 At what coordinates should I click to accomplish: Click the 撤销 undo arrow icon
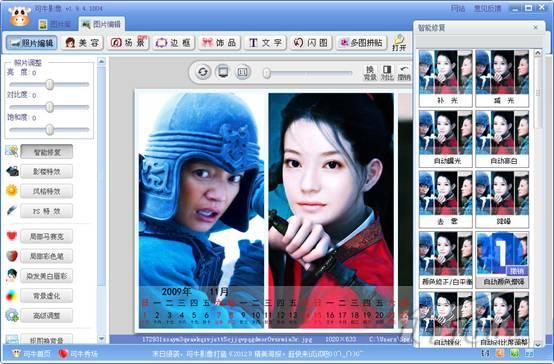pyautogui.click(x=404, y=72)
